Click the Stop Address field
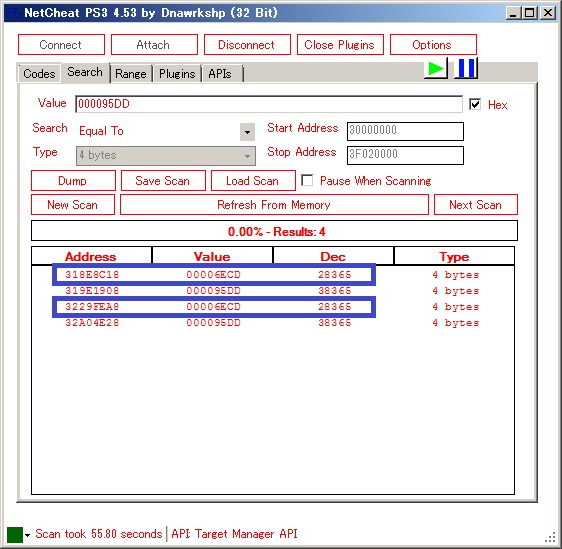The height and width of the screenshot is (549, 562). (405, 156)
